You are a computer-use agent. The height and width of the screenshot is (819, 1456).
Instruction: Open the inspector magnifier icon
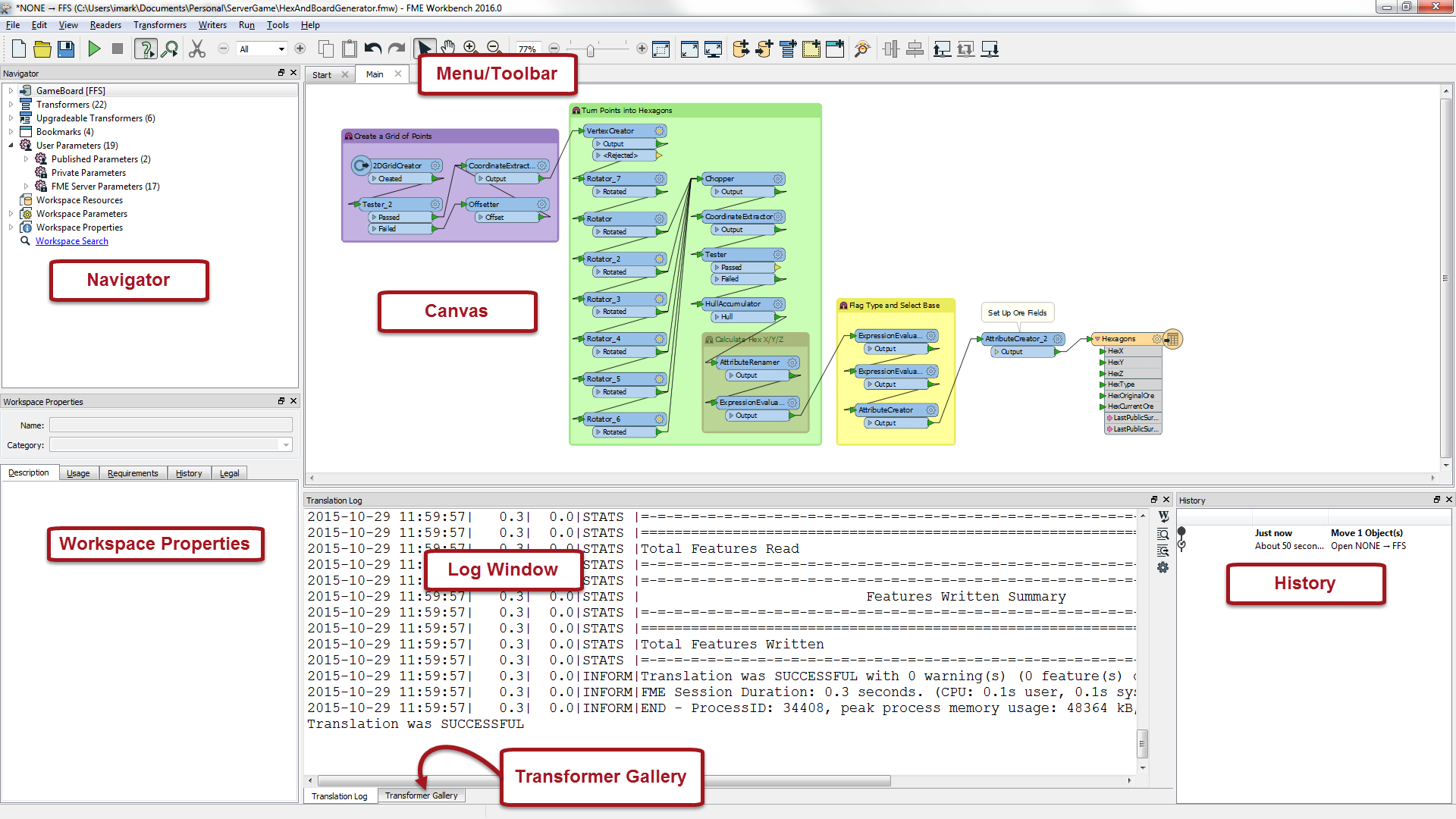point(862,49)
